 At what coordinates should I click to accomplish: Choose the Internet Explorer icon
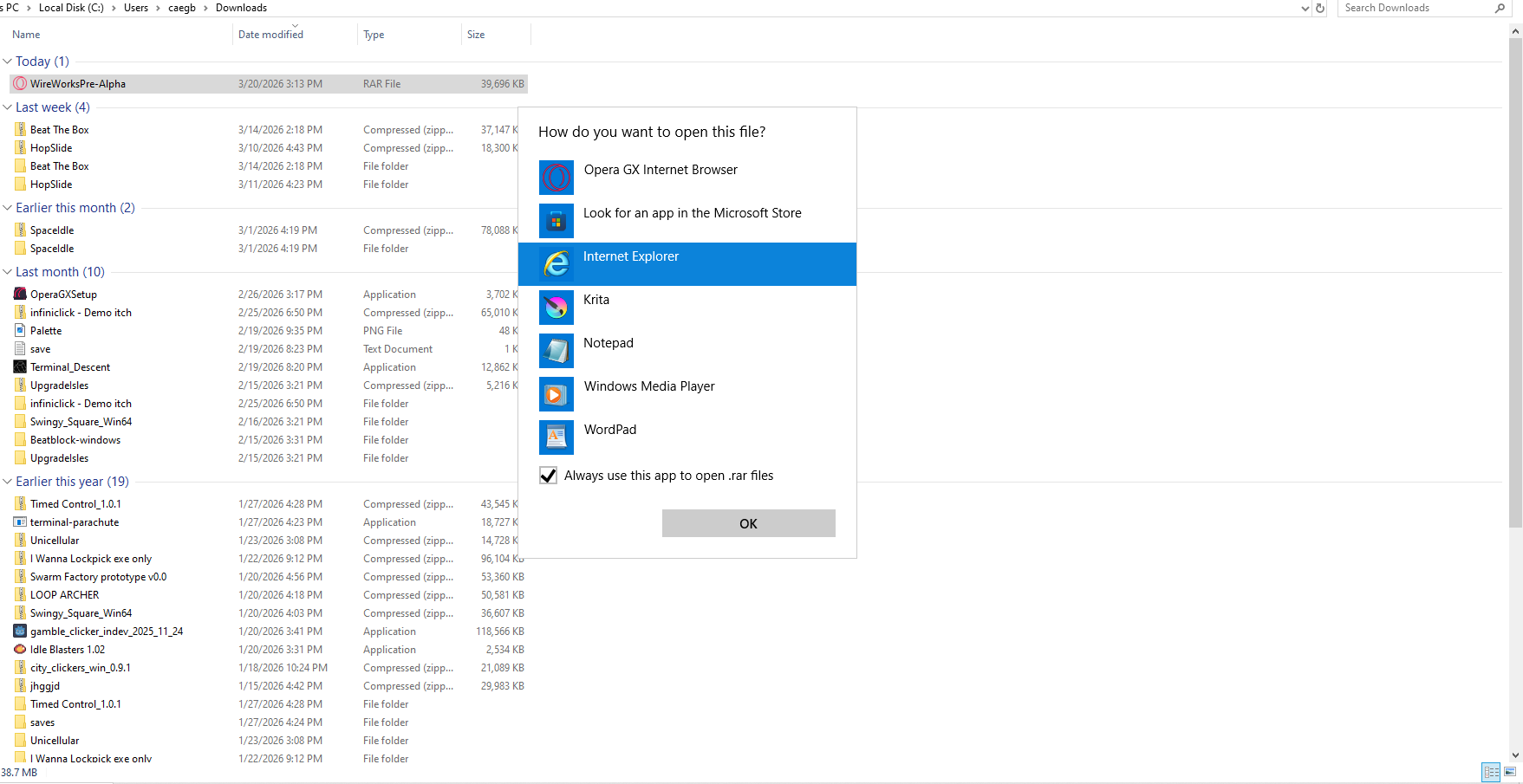coord(556,264)
